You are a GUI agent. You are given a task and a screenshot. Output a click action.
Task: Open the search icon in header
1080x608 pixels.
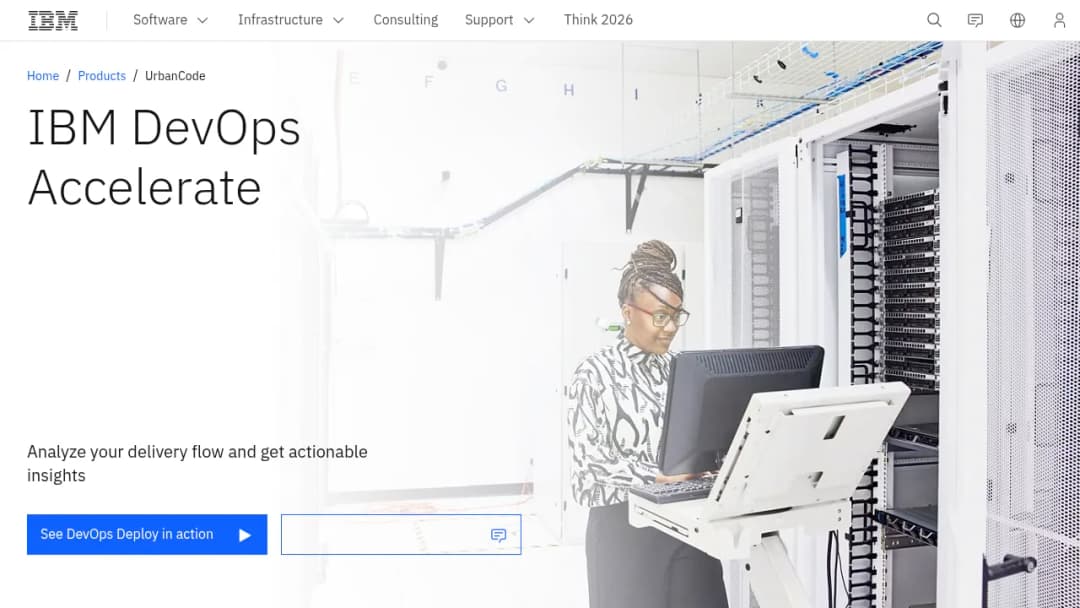934,20
